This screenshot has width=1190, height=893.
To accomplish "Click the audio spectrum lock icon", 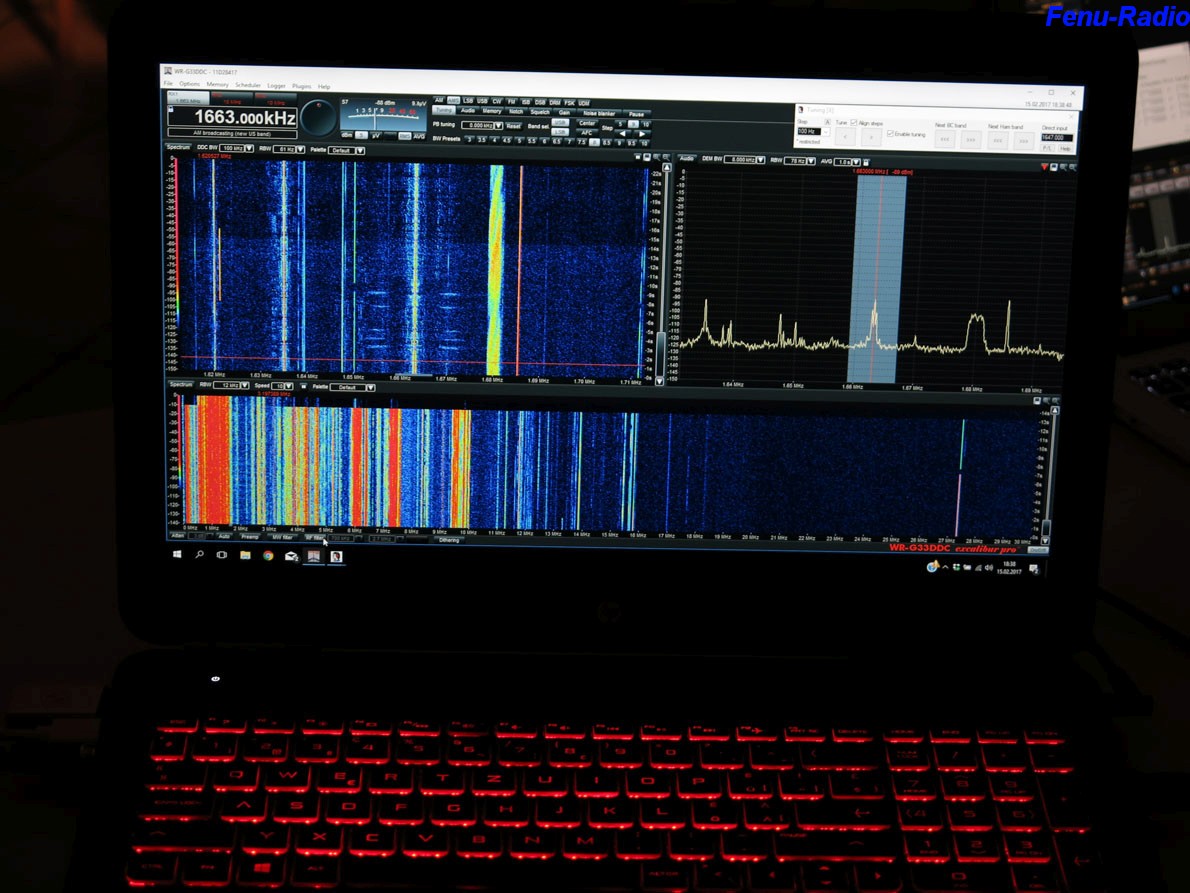I will pyautogui.click(x=866, y=162).
